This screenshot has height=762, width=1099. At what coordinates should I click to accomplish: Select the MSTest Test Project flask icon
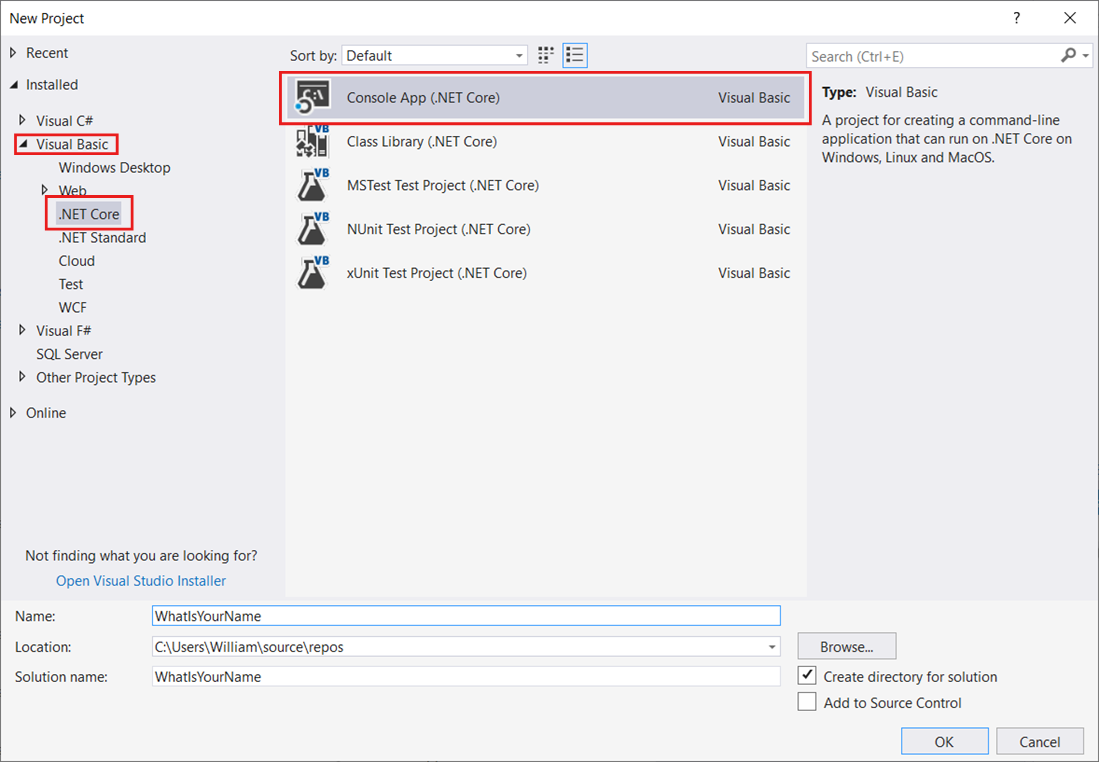pos(313,185)
